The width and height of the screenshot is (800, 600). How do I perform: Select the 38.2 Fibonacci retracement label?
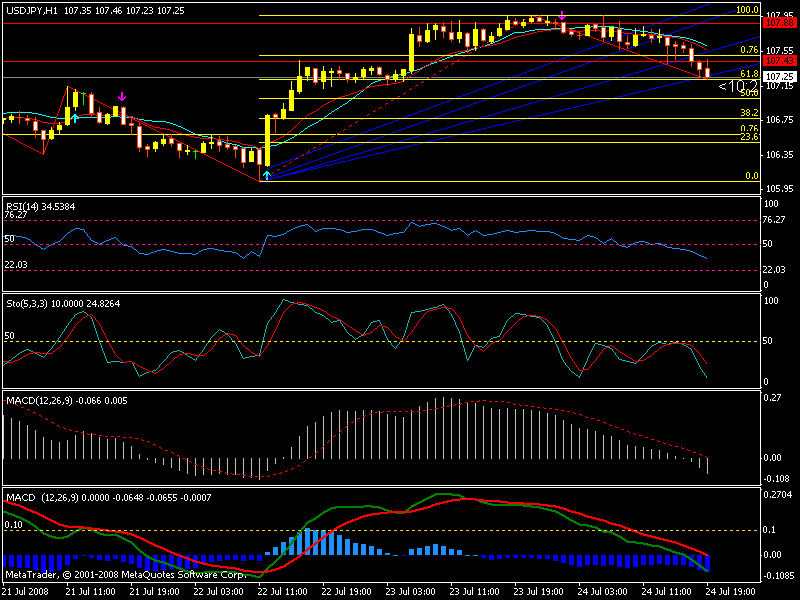click(x=748, y=113)
